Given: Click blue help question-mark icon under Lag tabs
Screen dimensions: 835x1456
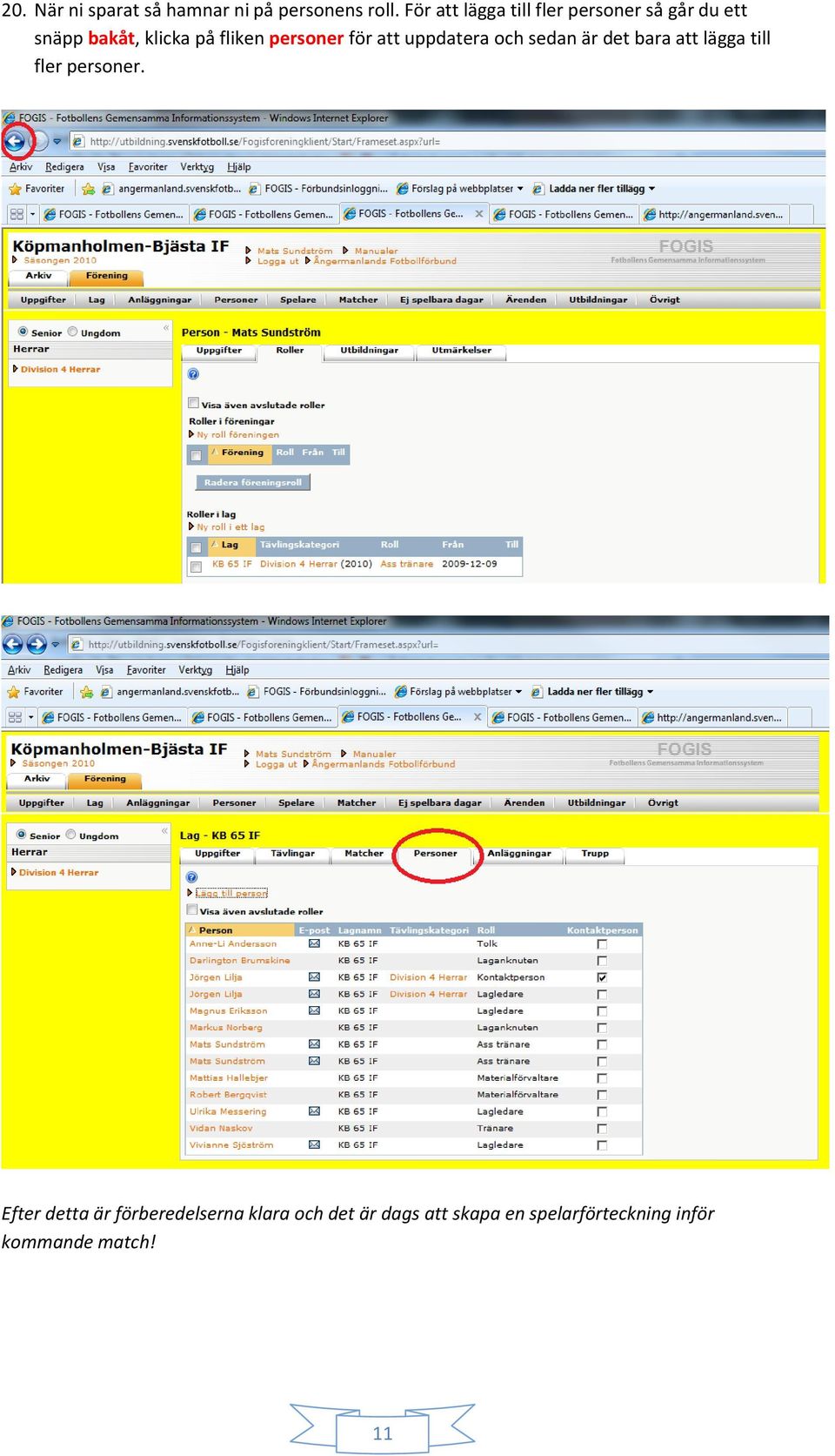Looking at the screenshot, I should click(x=191, y=876).
